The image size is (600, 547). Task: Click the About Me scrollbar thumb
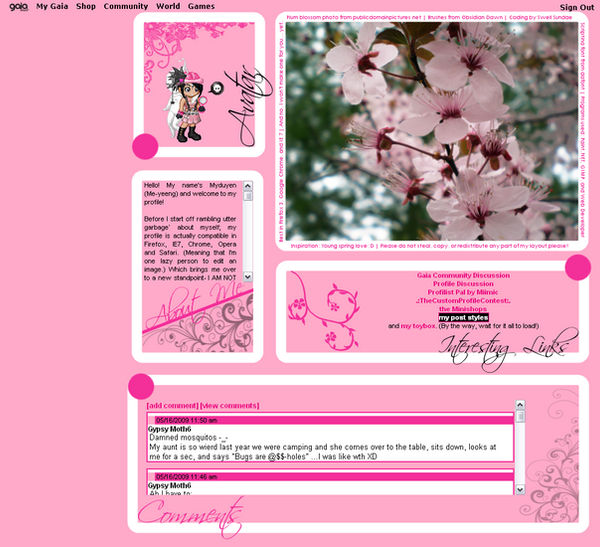pos(248,196)
